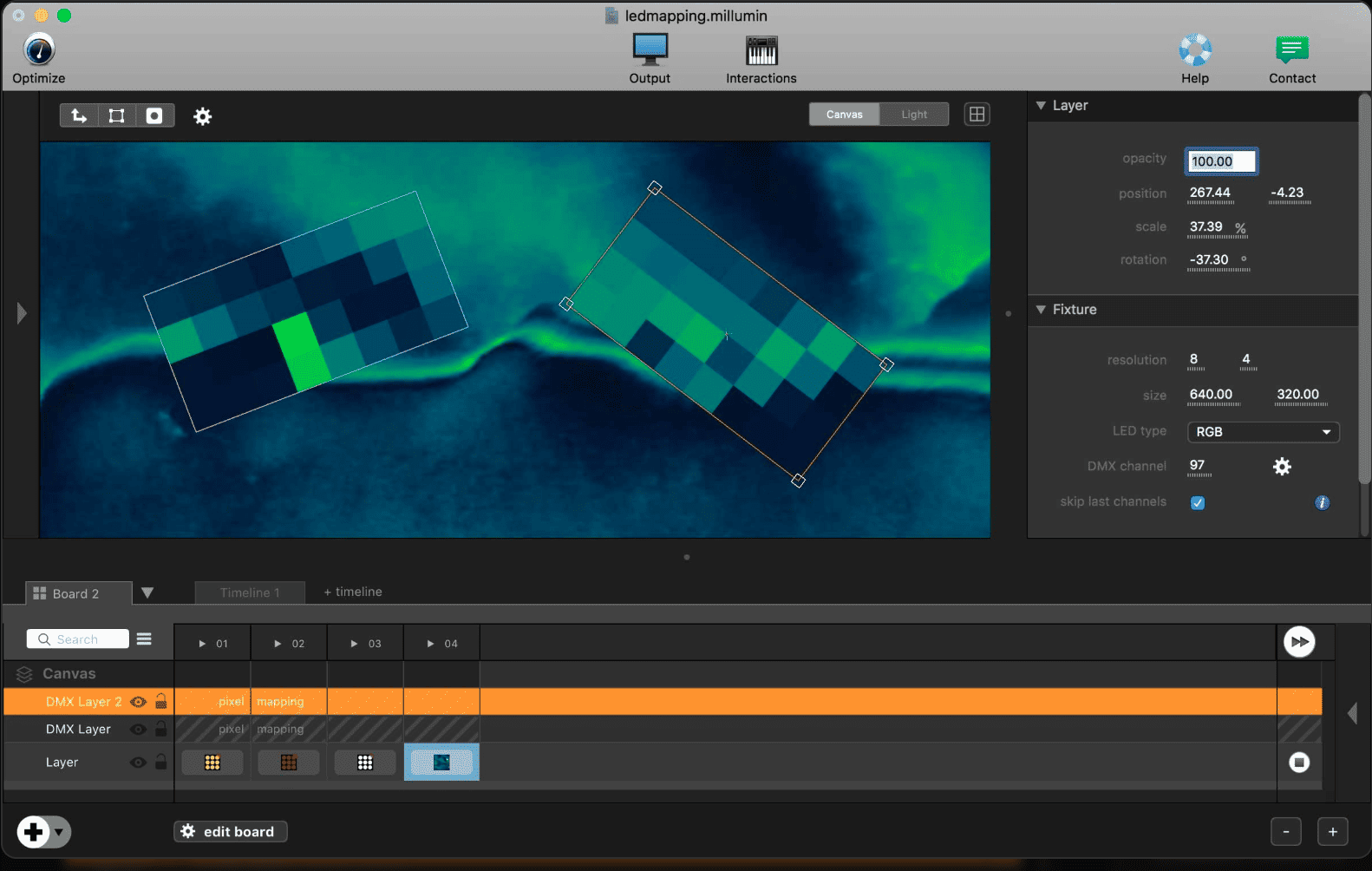
Task: Select the Board 2 tab
Action: (78, 593)
